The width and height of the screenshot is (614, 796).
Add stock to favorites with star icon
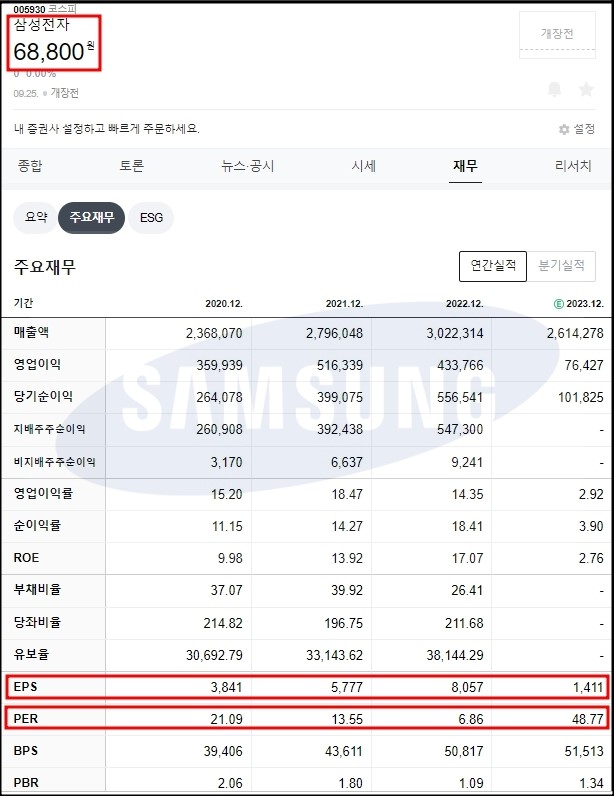coord(586,89)
